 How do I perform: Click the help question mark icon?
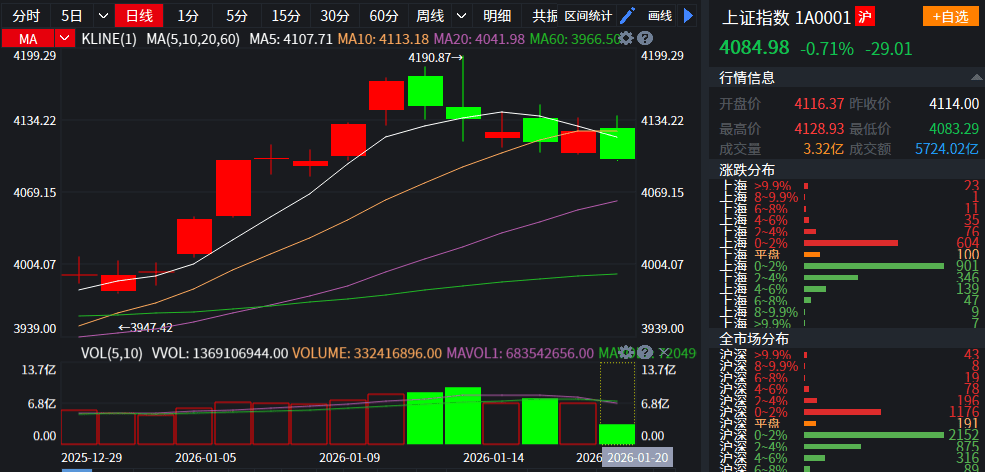(642, 38)
